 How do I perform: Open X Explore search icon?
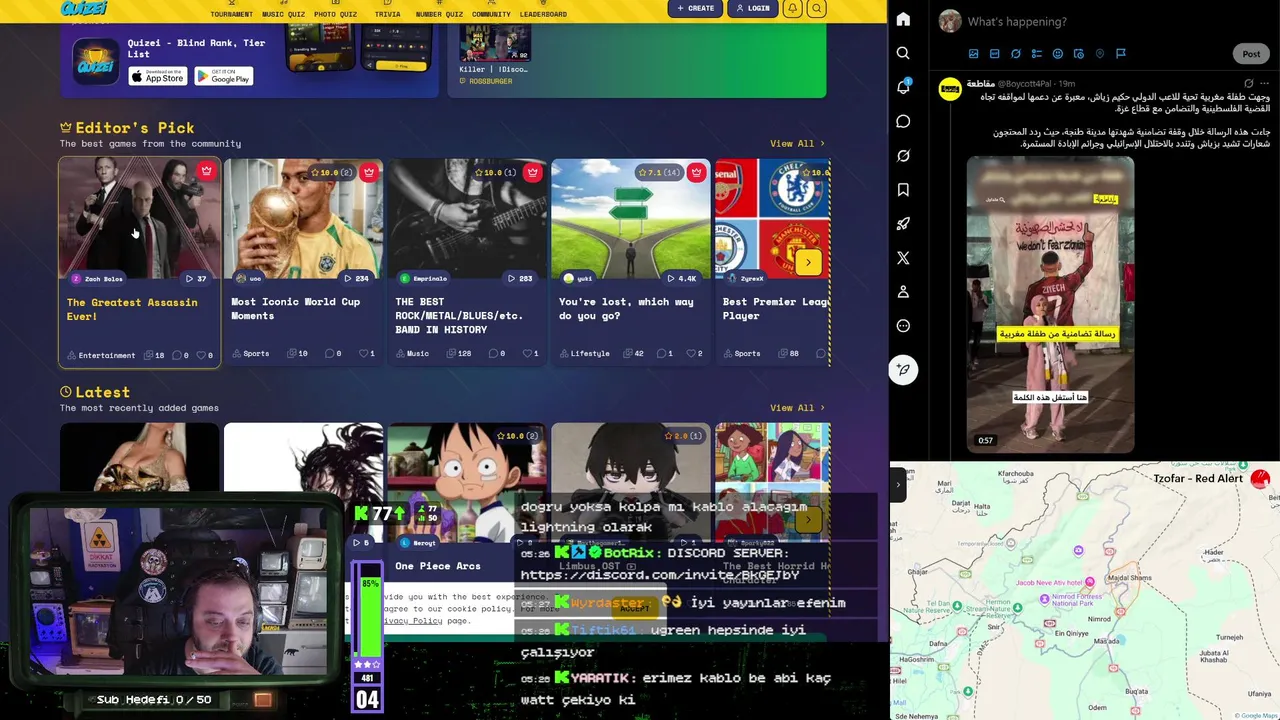point(903,53)
